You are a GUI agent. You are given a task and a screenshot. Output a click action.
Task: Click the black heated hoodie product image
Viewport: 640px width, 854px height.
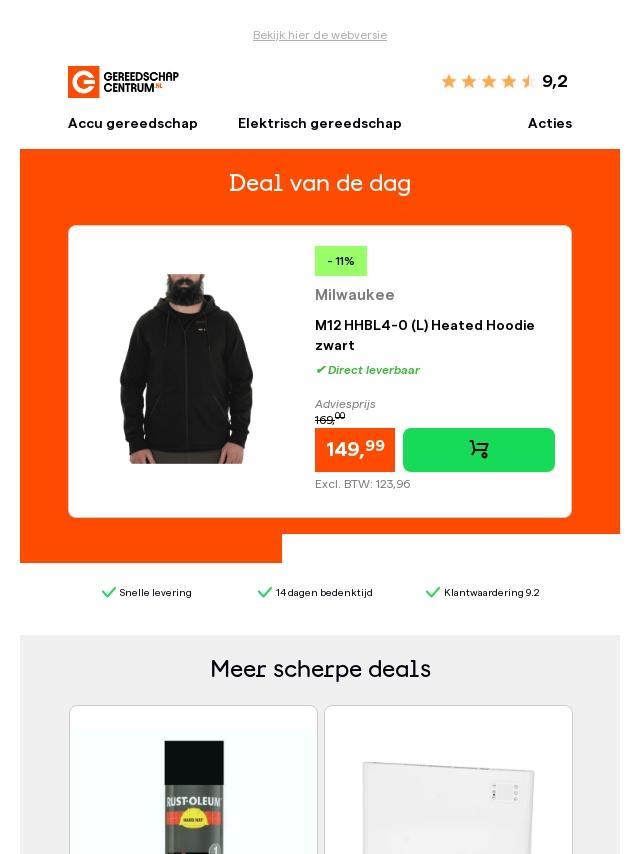coord(186,369)
